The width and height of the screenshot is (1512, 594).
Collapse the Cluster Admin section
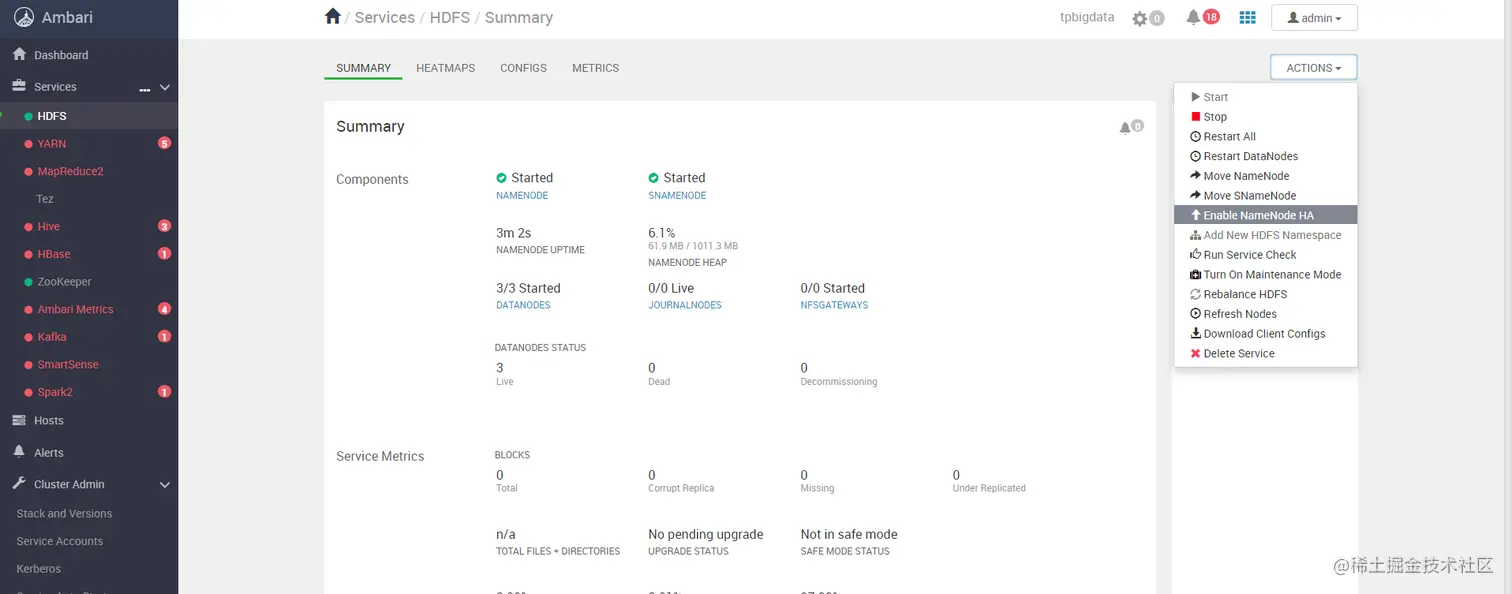(x=165, y=485)
